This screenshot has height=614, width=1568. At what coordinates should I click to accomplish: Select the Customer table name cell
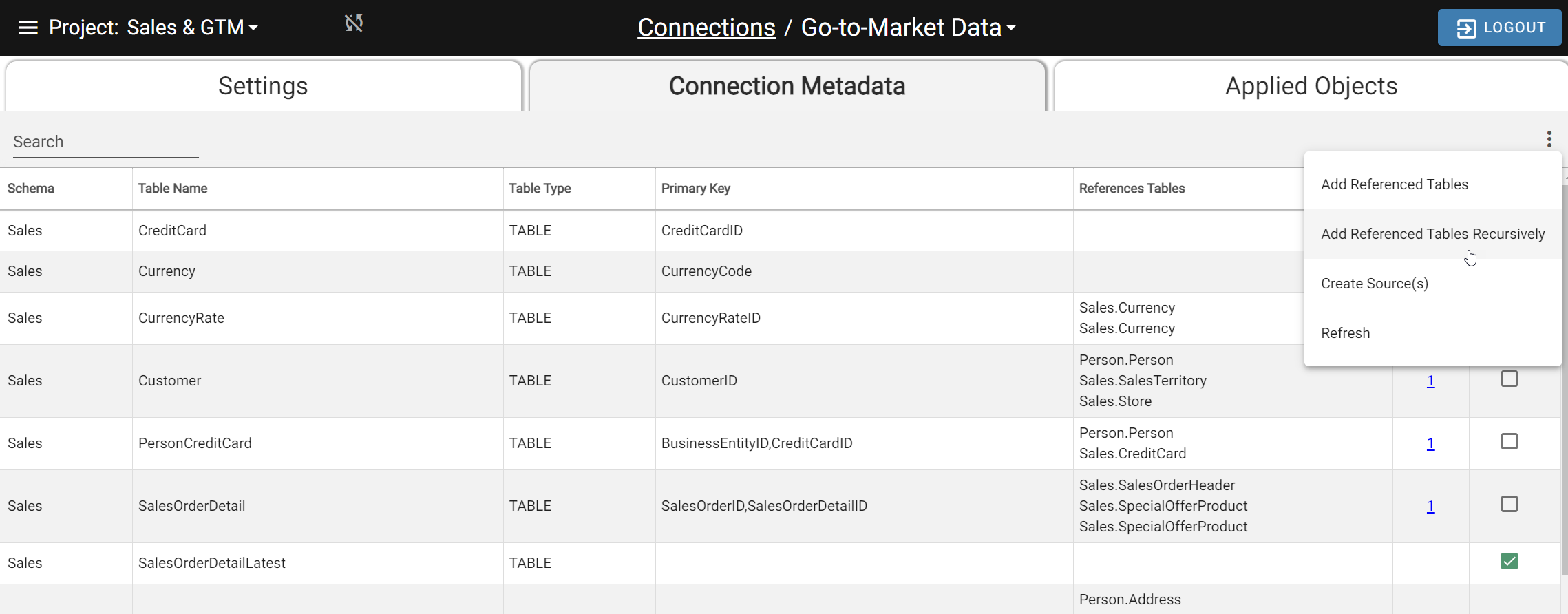pos(317,381)
